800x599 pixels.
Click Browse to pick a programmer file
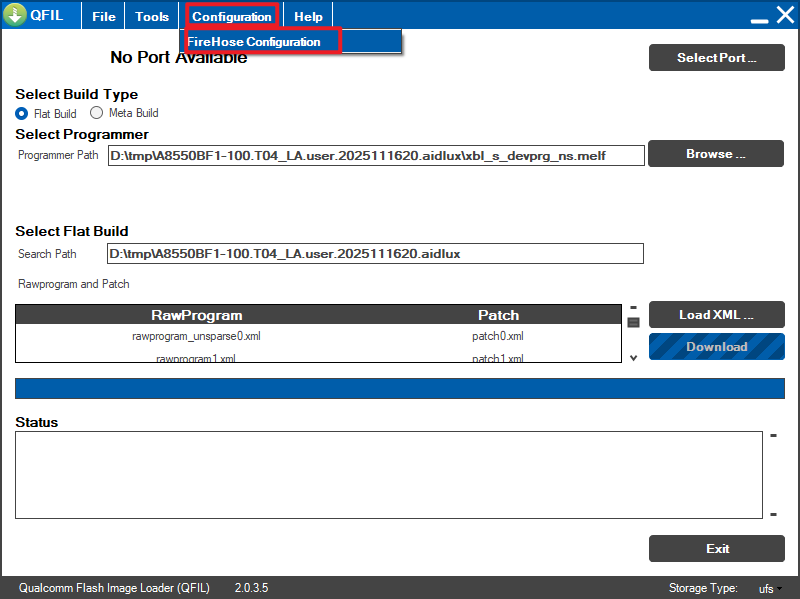[x=716, y=154]
